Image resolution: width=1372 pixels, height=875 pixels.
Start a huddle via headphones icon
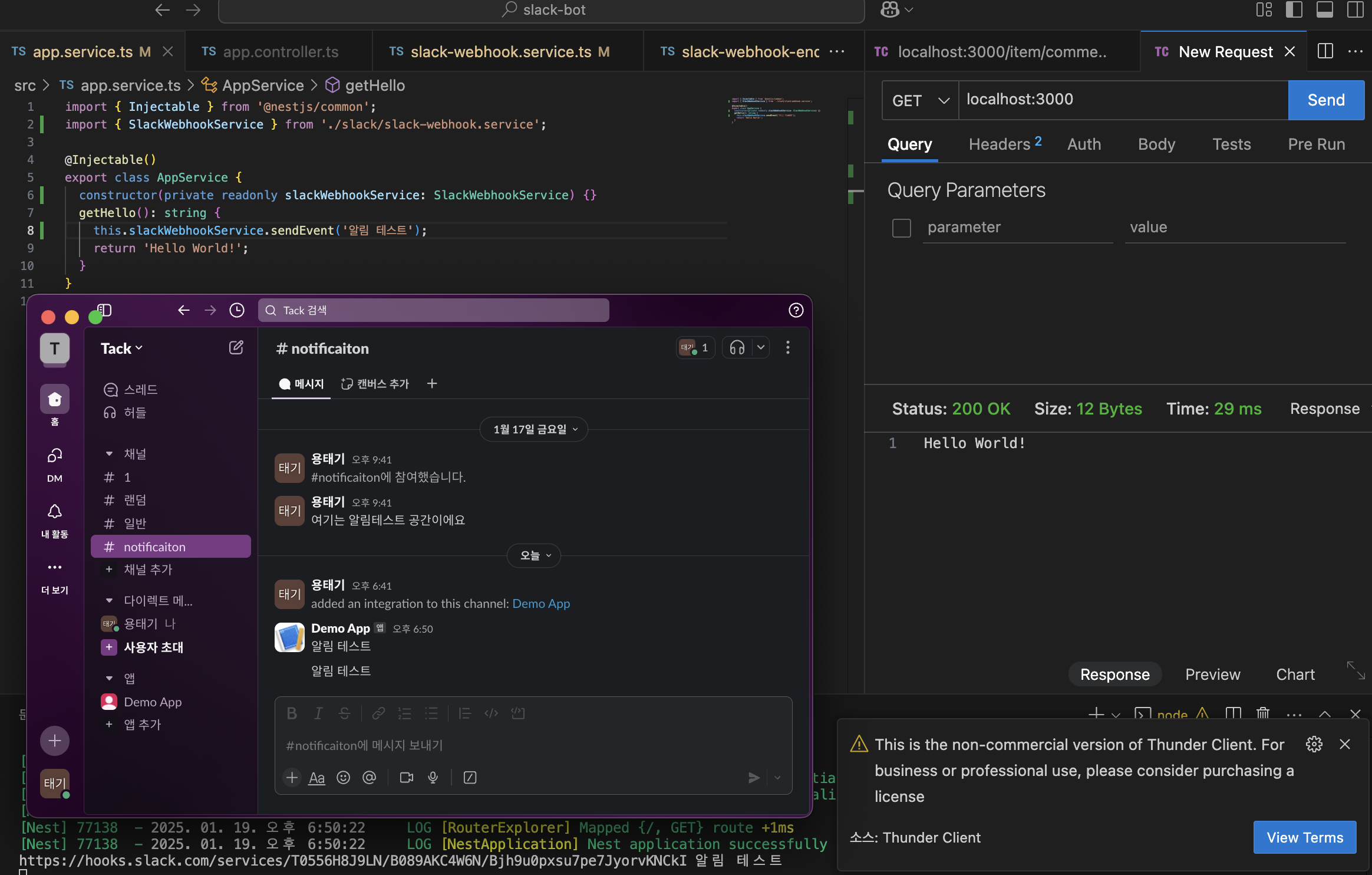737,348
